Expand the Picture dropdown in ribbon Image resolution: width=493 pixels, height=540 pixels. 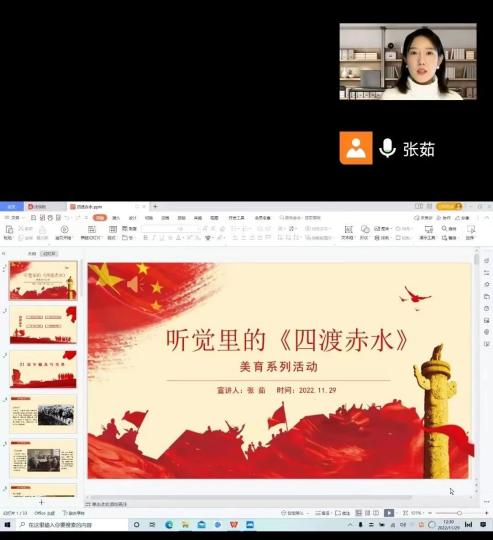[x=383, y=228]
